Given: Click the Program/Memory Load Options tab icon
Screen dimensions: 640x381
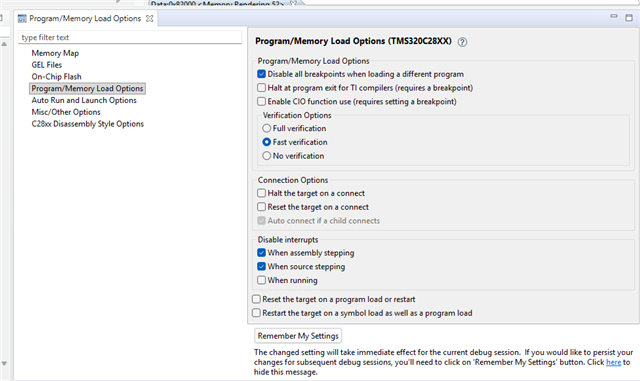Looking at the screenshot, I should 22,19.
